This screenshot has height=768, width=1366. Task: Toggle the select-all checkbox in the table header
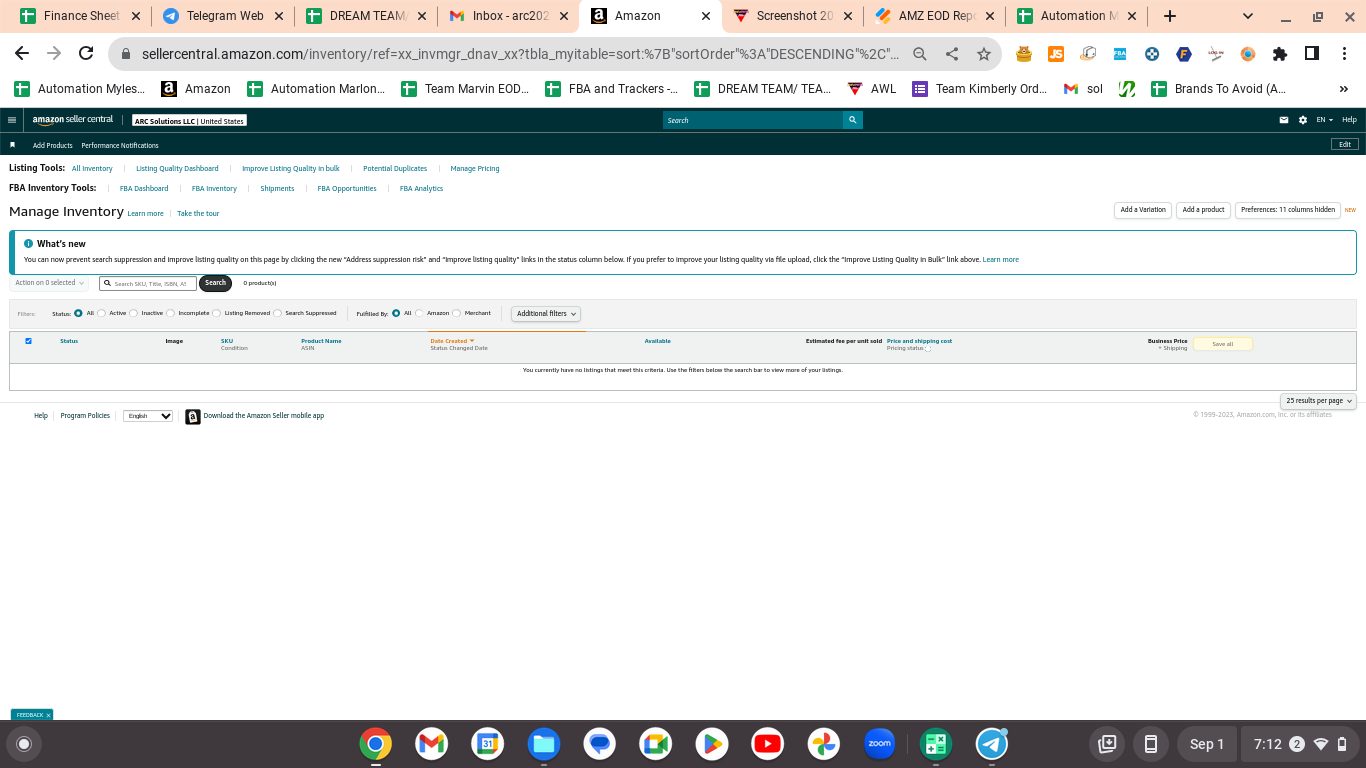(x=28, y=341)
